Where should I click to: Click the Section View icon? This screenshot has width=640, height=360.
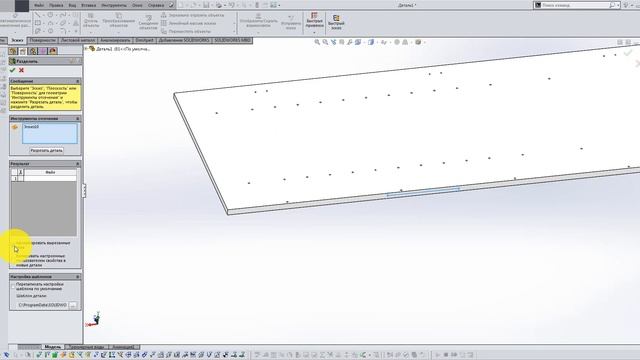[x=342, y=42]
